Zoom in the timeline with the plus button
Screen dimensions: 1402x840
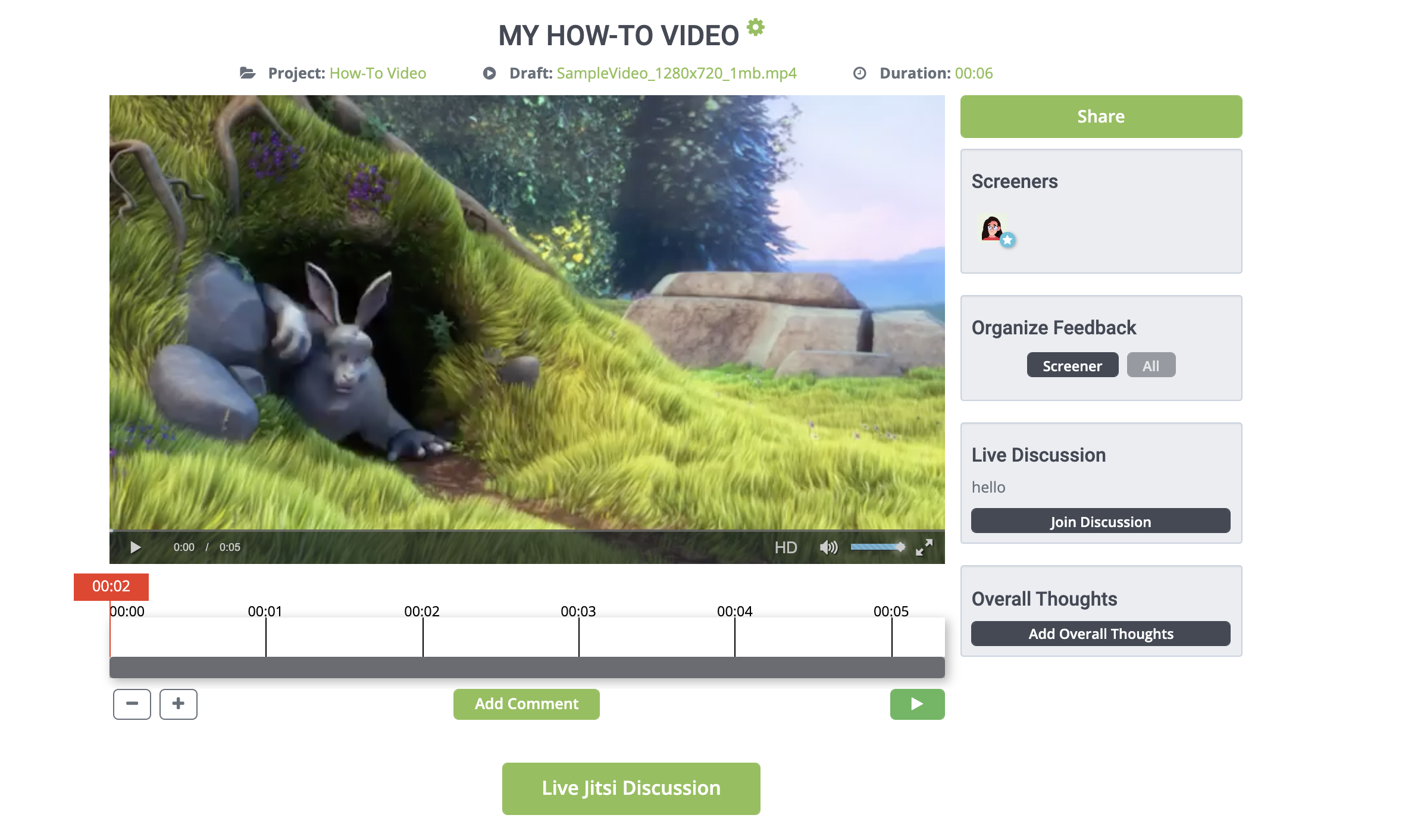178,704
